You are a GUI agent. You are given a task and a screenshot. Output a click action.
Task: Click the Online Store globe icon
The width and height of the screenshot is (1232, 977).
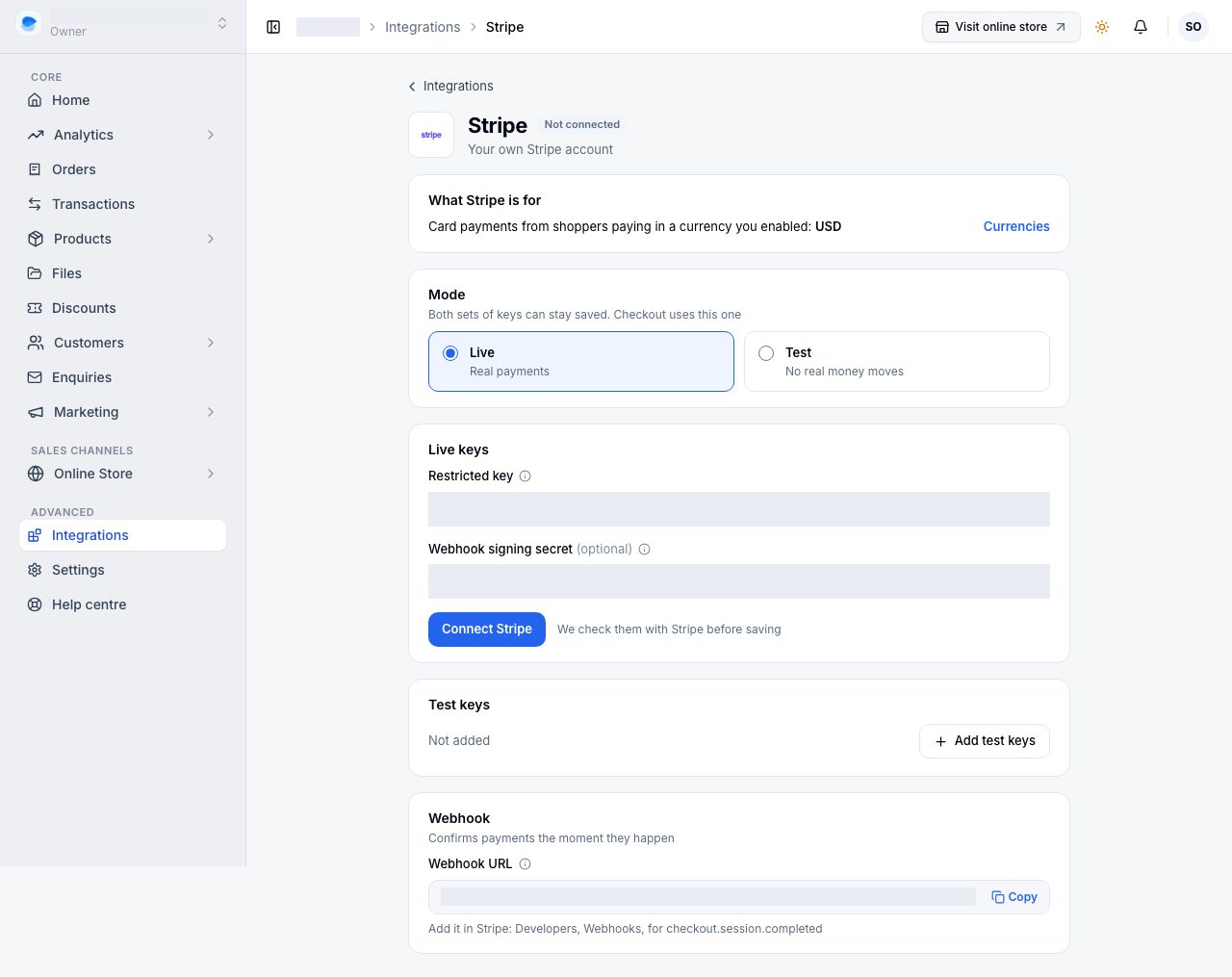pyautogui.click(x=36, y=474)
